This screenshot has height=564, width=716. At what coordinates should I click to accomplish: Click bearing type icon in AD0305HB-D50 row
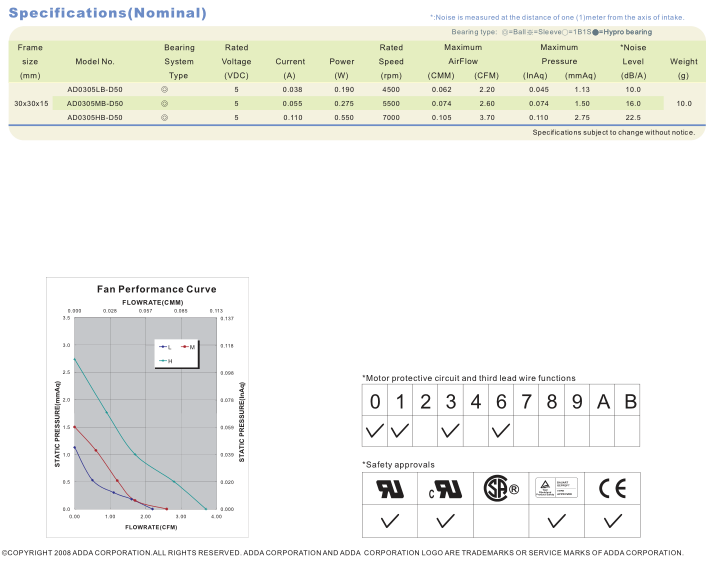(x=164, y=117)
